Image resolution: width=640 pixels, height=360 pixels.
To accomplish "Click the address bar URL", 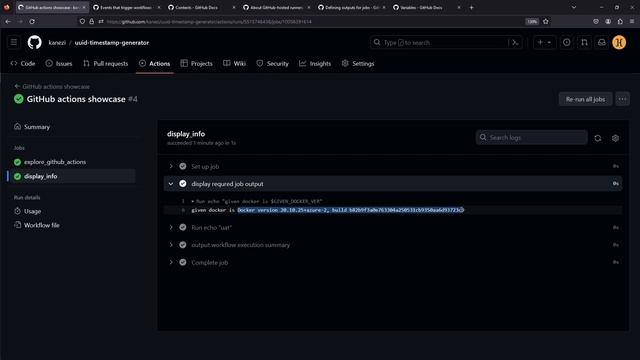I will point(209,22).
